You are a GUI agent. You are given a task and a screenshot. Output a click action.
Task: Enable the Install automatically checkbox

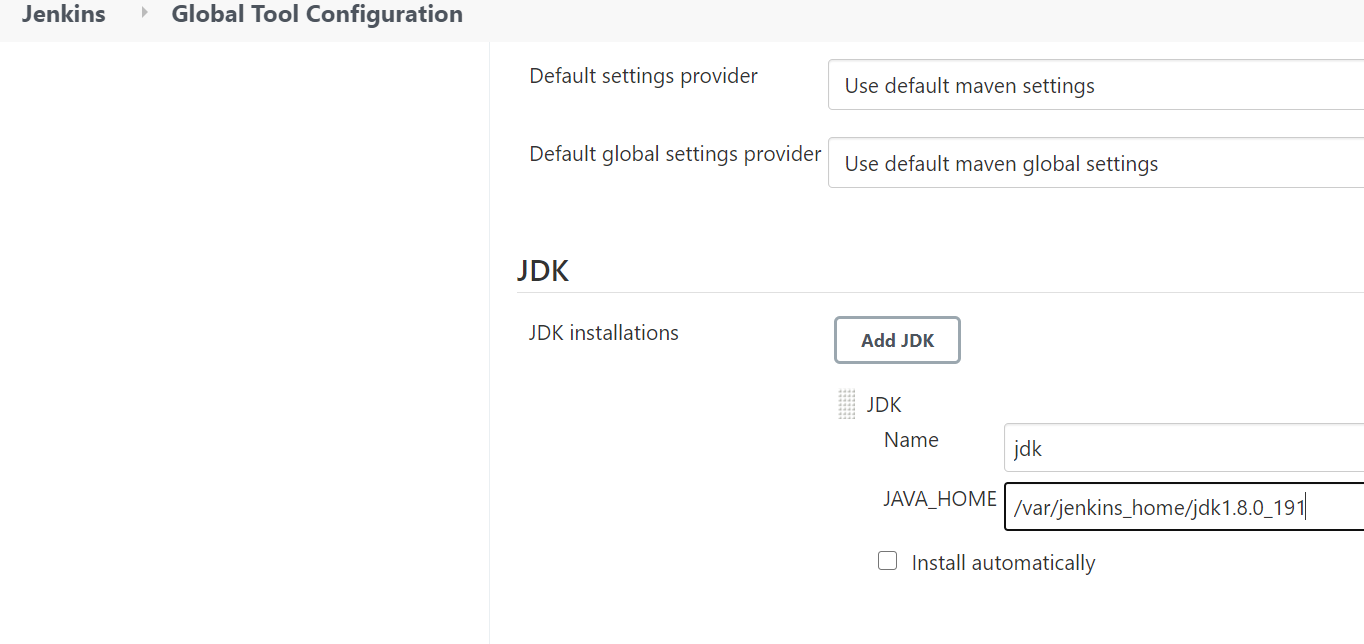(x=887, y=561)
